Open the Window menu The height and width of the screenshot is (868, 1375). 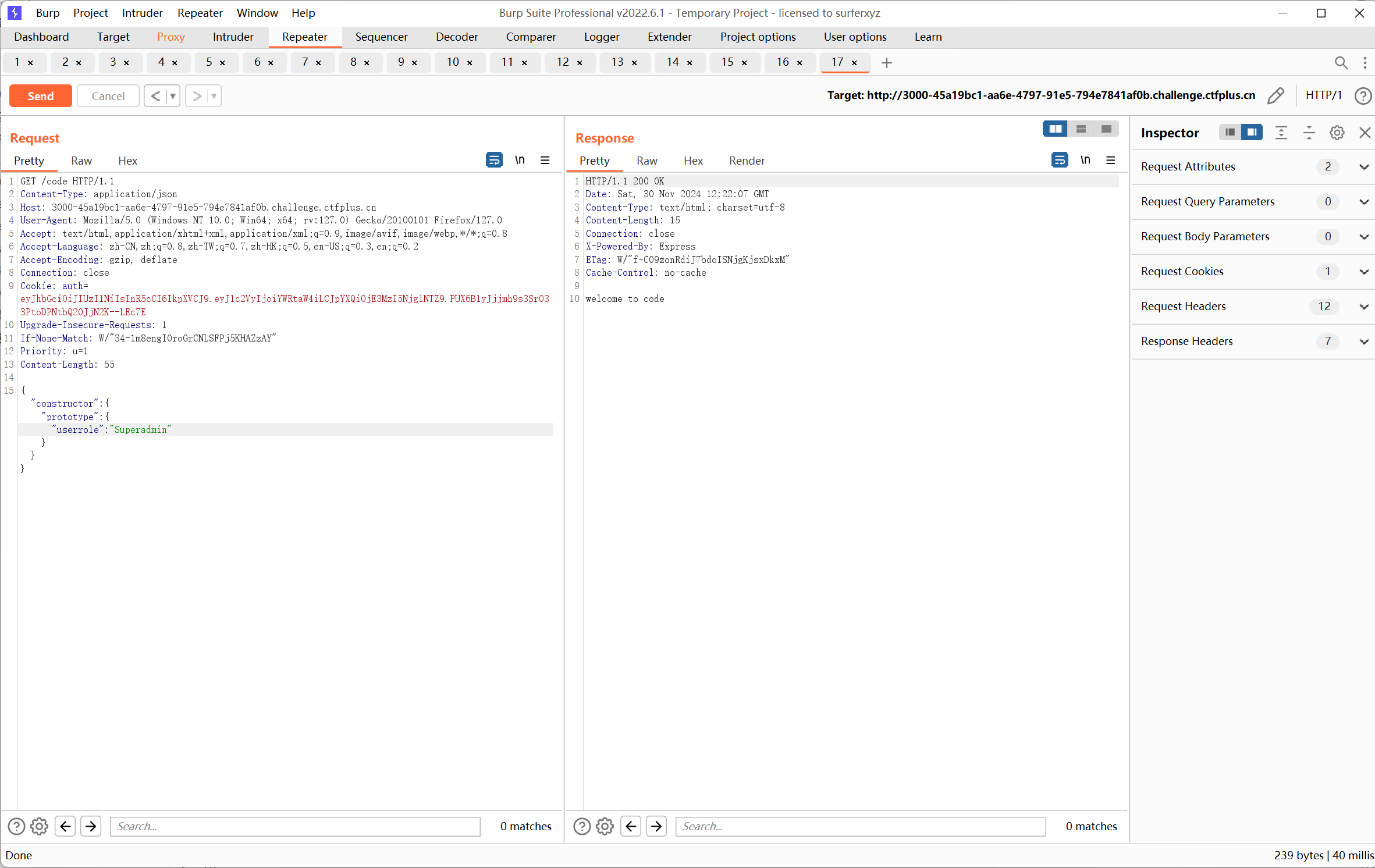[257, 13]
